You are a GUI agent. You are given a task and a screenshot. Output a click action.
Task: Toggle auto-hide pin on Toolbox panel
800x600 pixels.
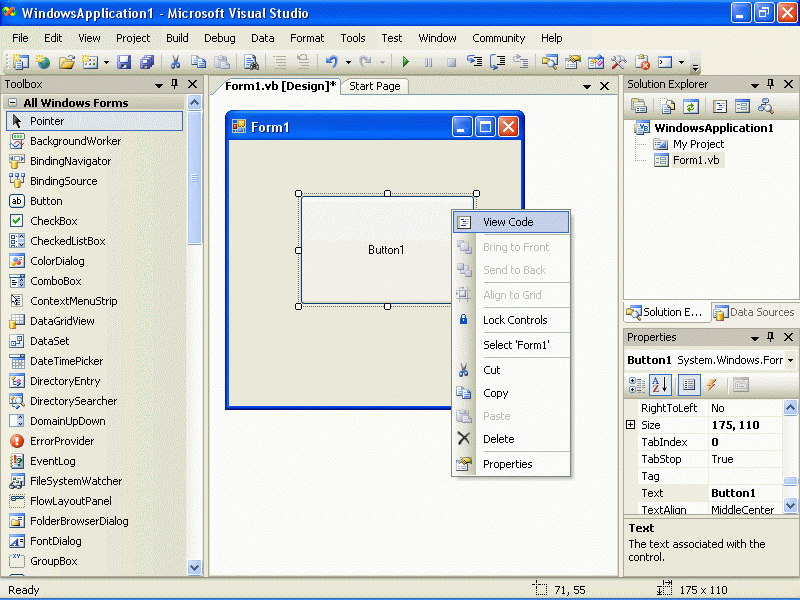coord(174,84)
